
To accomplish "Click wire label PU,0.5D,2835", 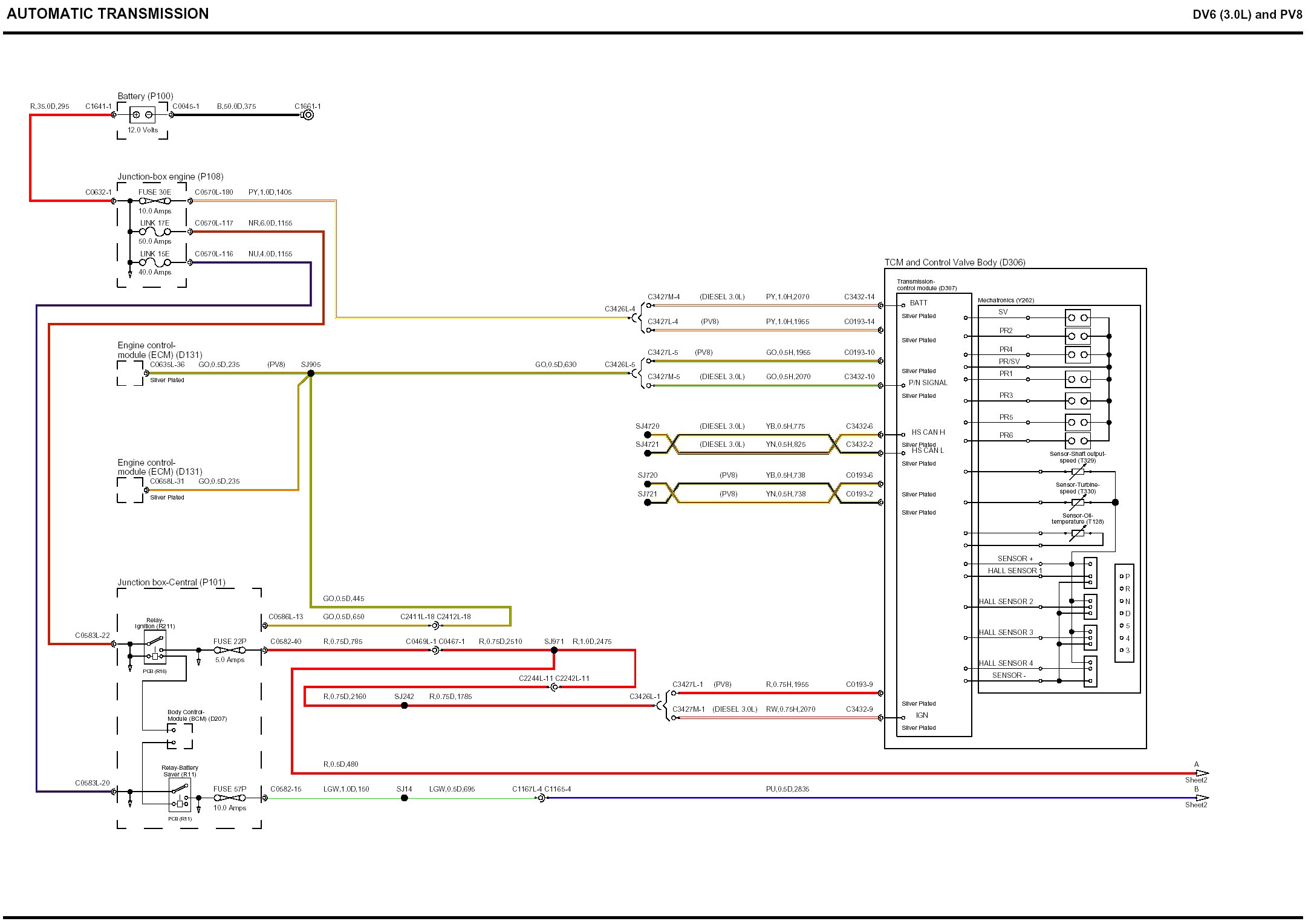I will pos(787,789).
